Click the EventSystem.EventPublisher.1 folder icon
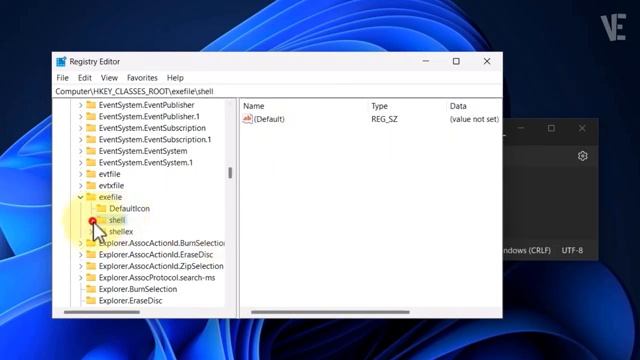 (91, 116)
